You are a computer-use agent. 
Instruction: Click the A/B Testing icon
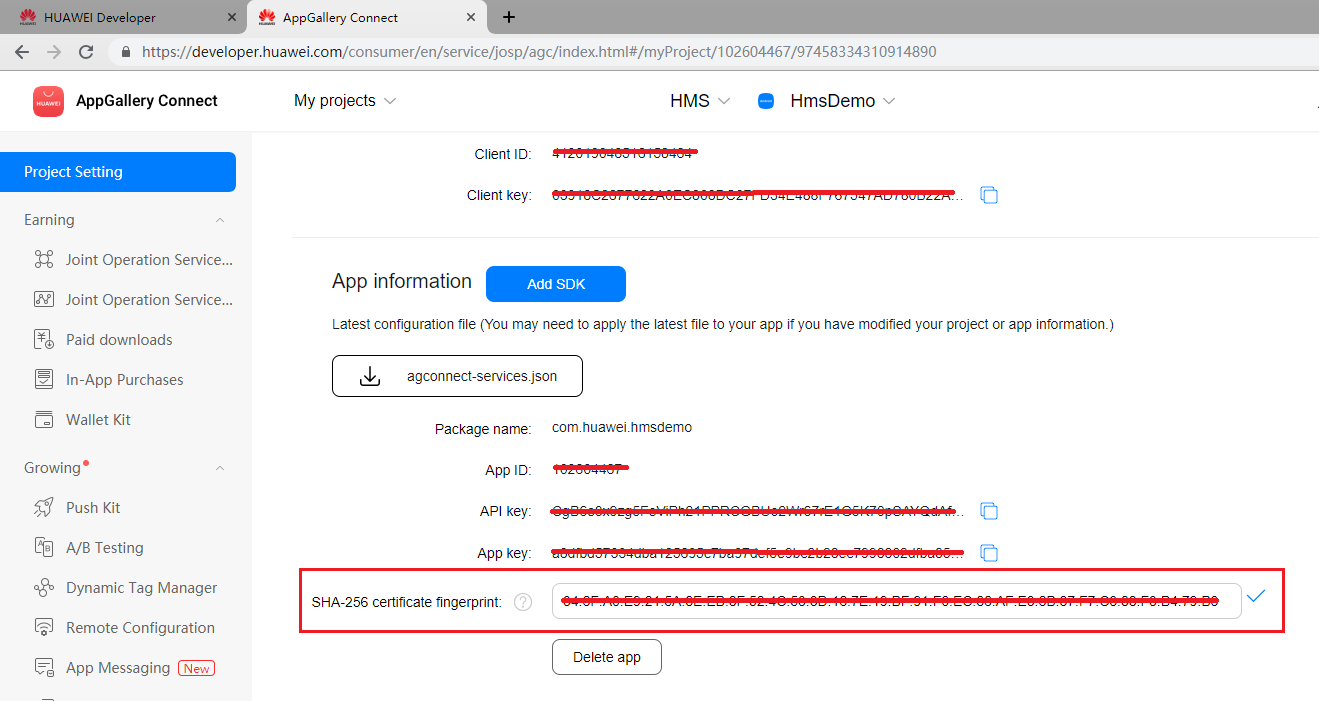coord(44,547)
